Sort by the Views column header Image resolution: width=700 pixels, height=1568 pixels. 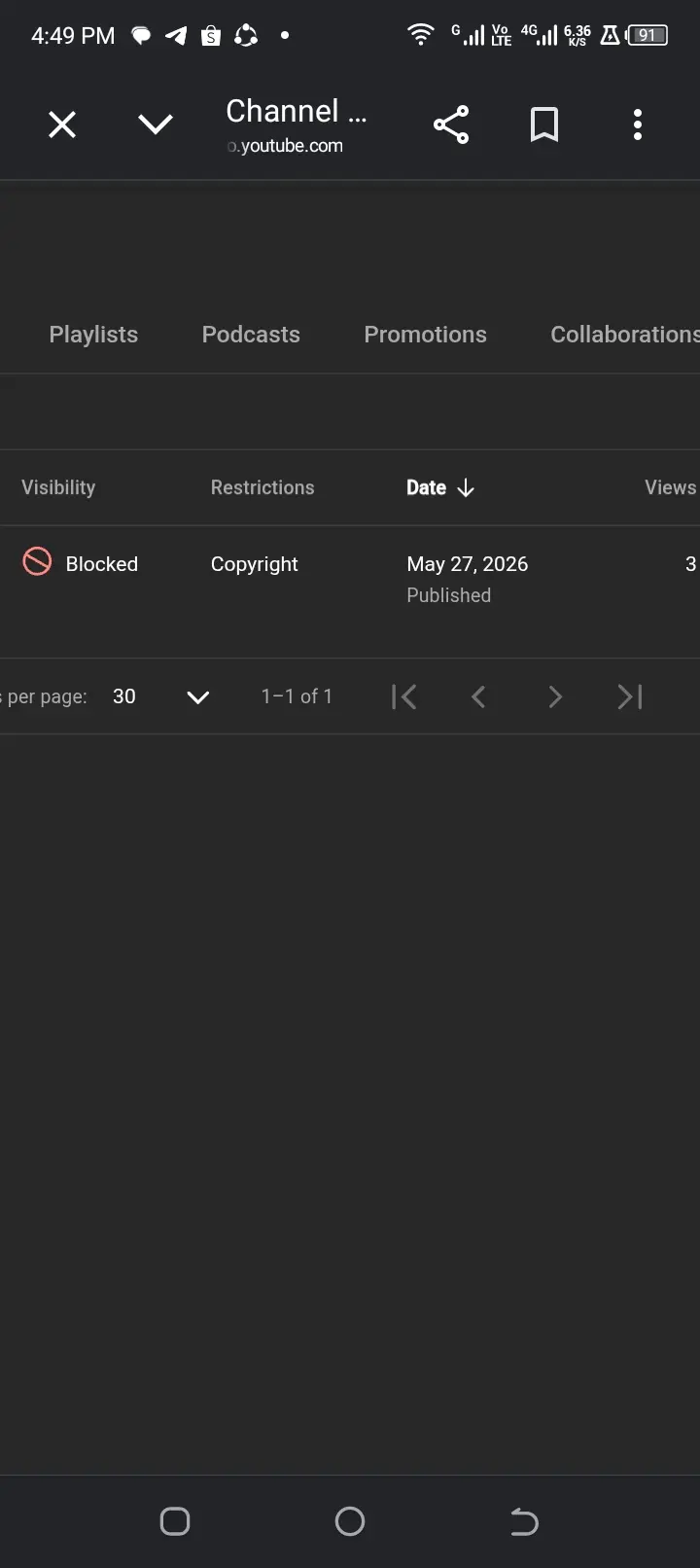pos(671,487)
